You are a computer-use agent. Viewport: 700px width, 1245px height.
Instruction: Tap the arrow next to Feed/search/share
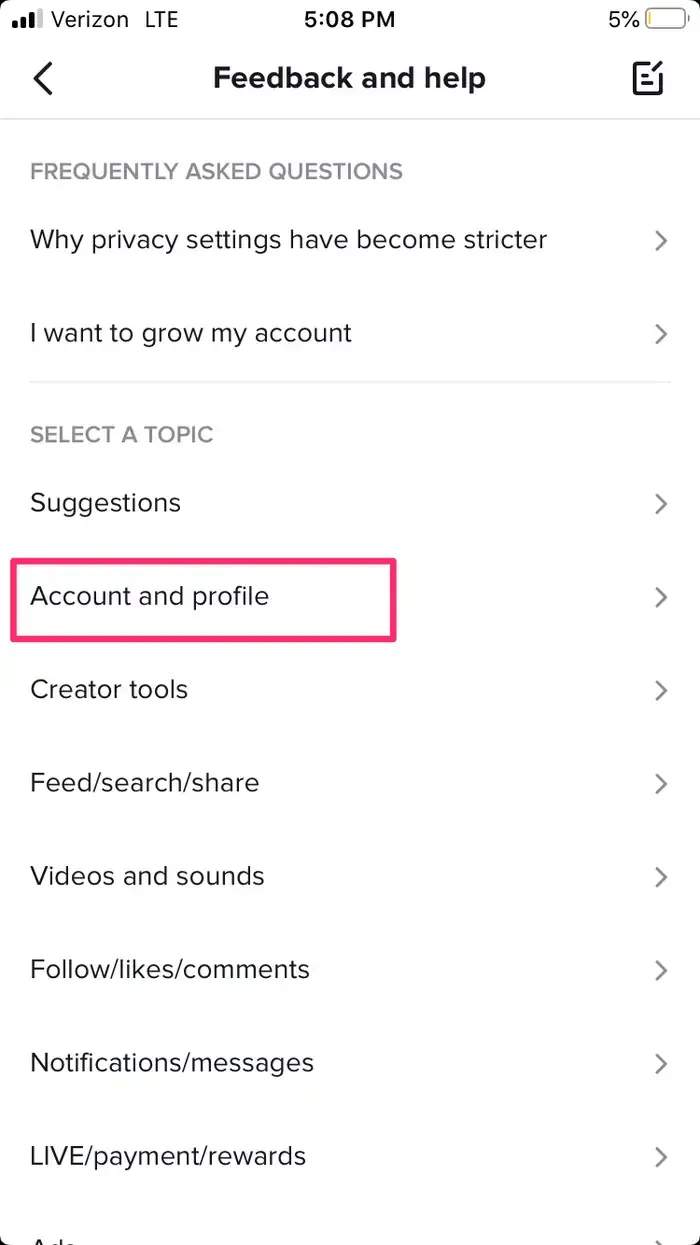point(660,784)
